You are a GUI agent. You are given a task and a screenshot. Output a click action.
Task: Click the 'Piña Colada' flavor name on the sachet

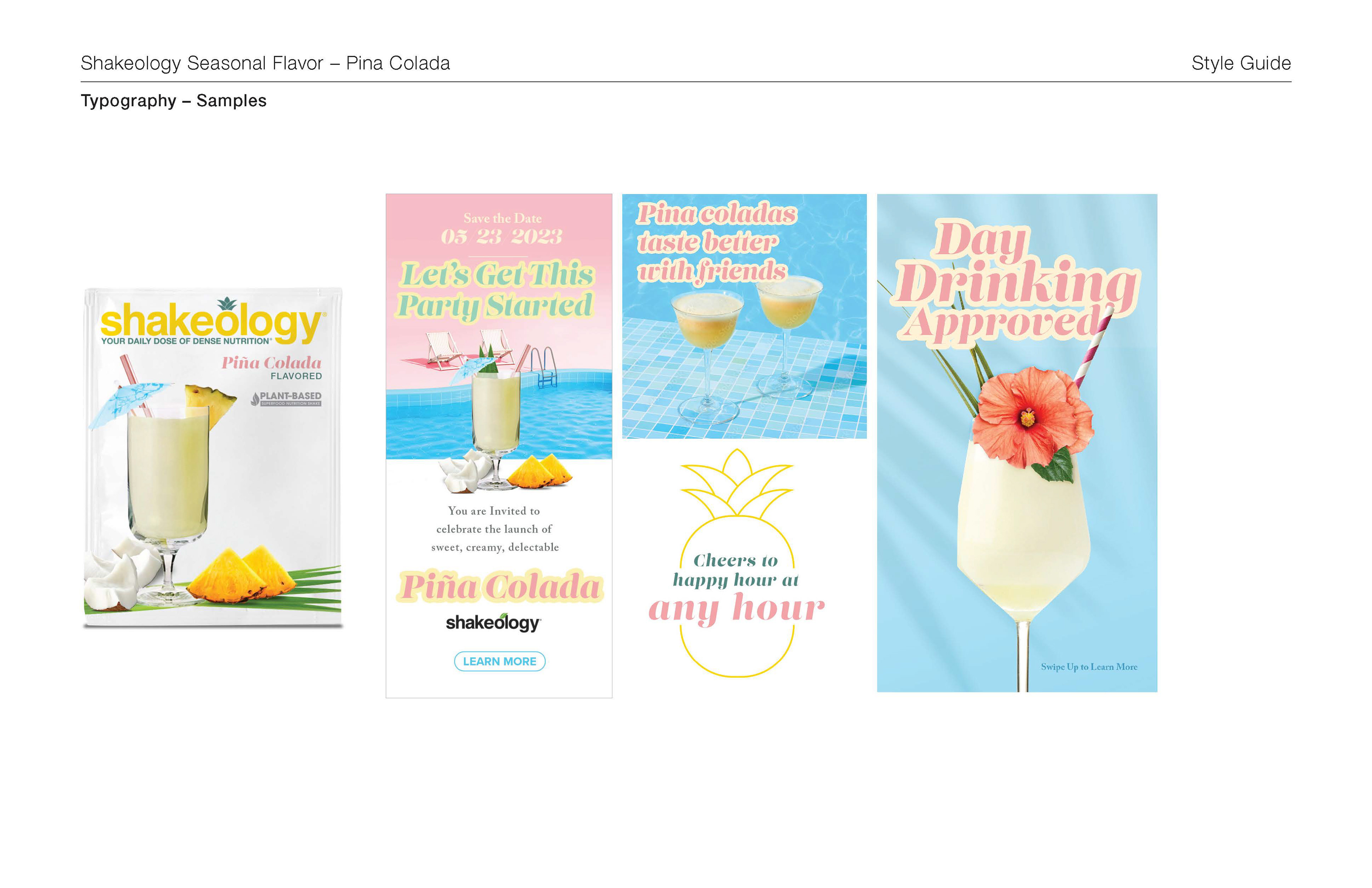point(272,363)
